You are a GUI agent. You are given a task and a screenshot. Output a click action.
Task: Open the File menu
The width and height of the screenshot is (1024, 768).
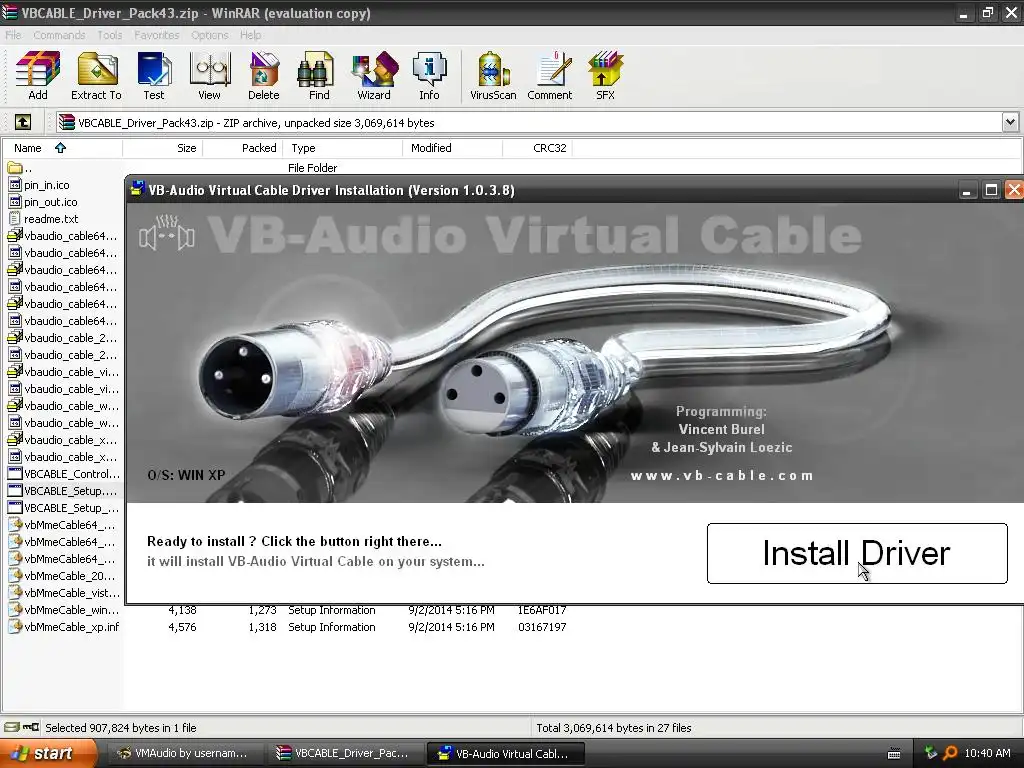click(x=13, y=35)
